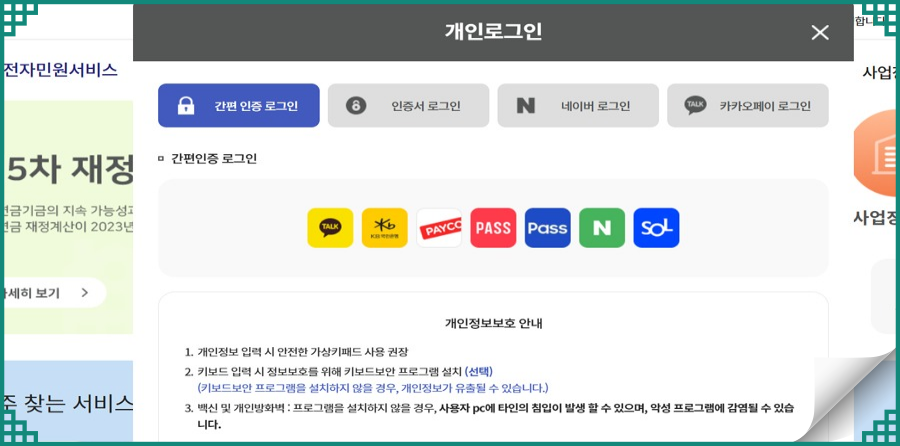
Task: Choose green Naver N authentication icon
Action: pyautogui.click(x=602, y=228)
